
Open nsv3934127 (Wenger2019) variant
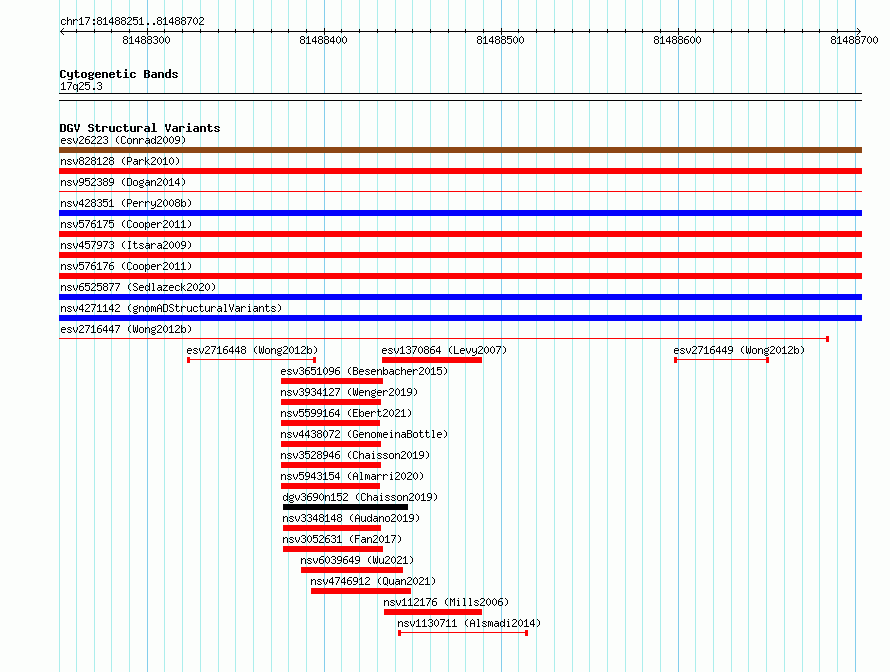coord(349,392)
